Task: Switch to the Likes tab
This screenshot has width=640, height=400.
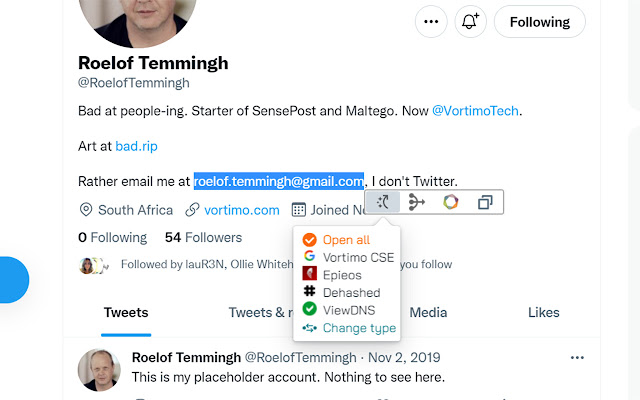Action: pos(544,313)
